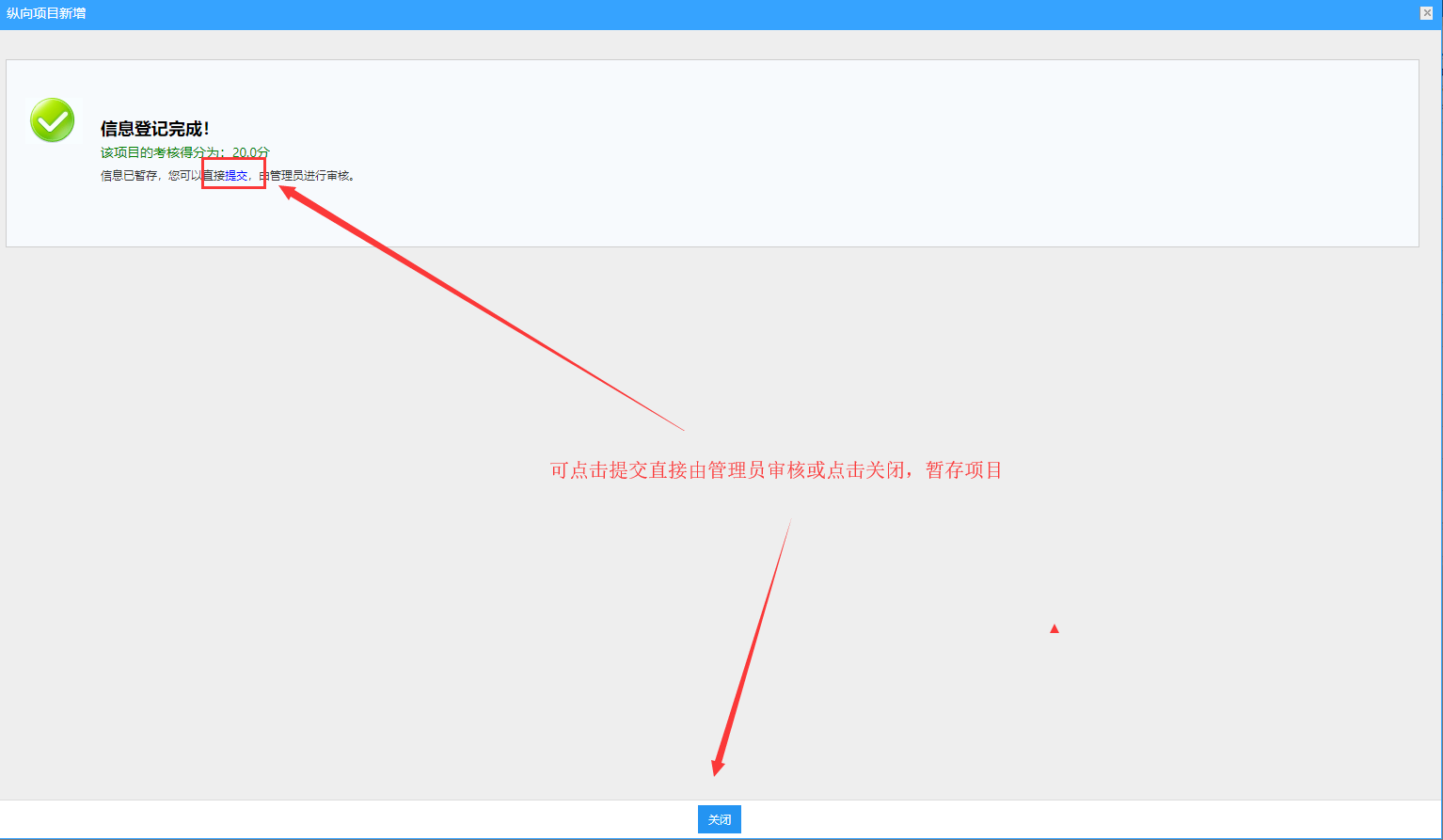Image resolution: width=1443 pixels, height=840 pixels.
Task: Close the dialog with the X icon
Action: 1426,13
